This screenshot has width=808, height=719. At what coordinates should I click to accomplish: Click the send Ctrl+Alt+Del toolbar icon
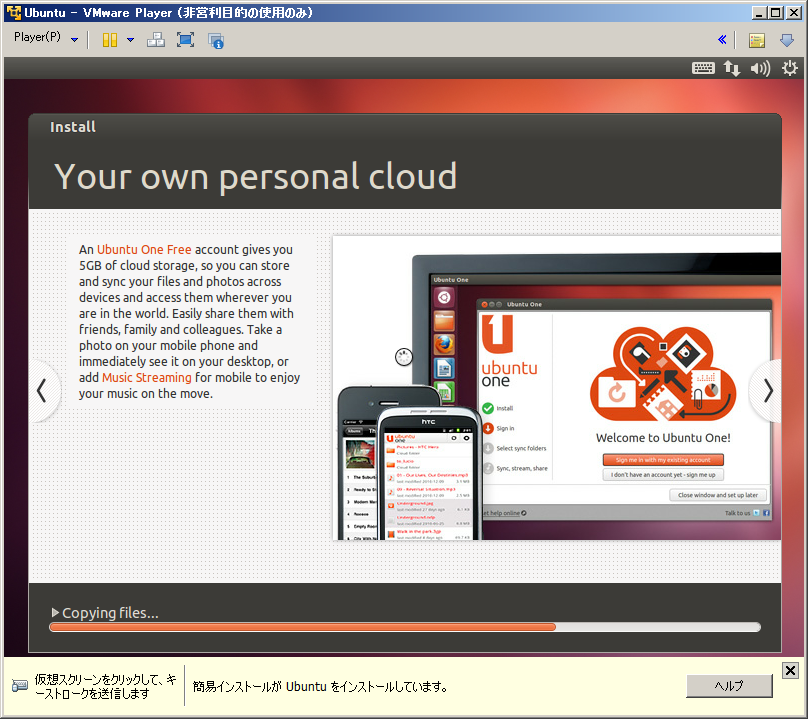(156, 40)
